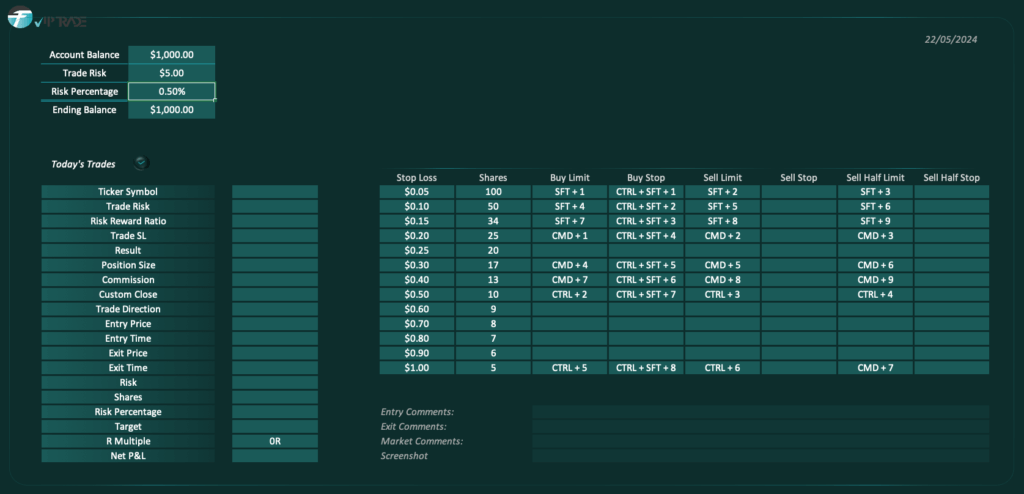
Task: Click the round icon beside Today's Trades
Action: pos(141,163)
